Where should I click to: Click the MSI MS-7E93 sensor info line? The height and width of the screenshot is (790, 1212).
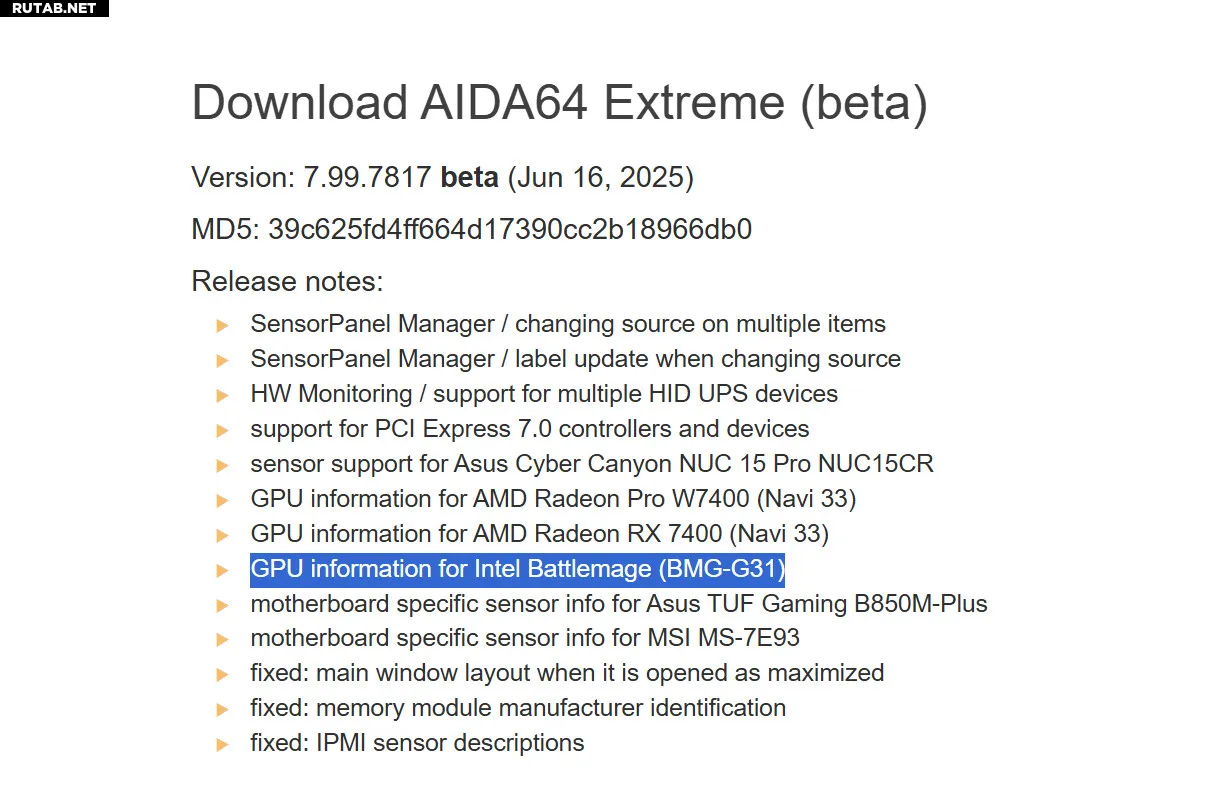525,638
